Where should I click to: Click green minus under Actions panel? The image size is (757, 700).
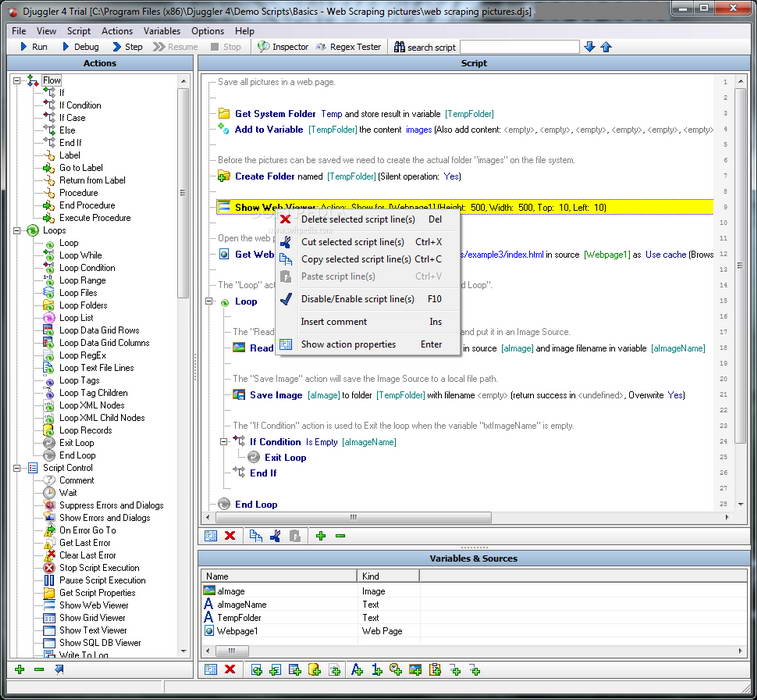tap(39, 670)
